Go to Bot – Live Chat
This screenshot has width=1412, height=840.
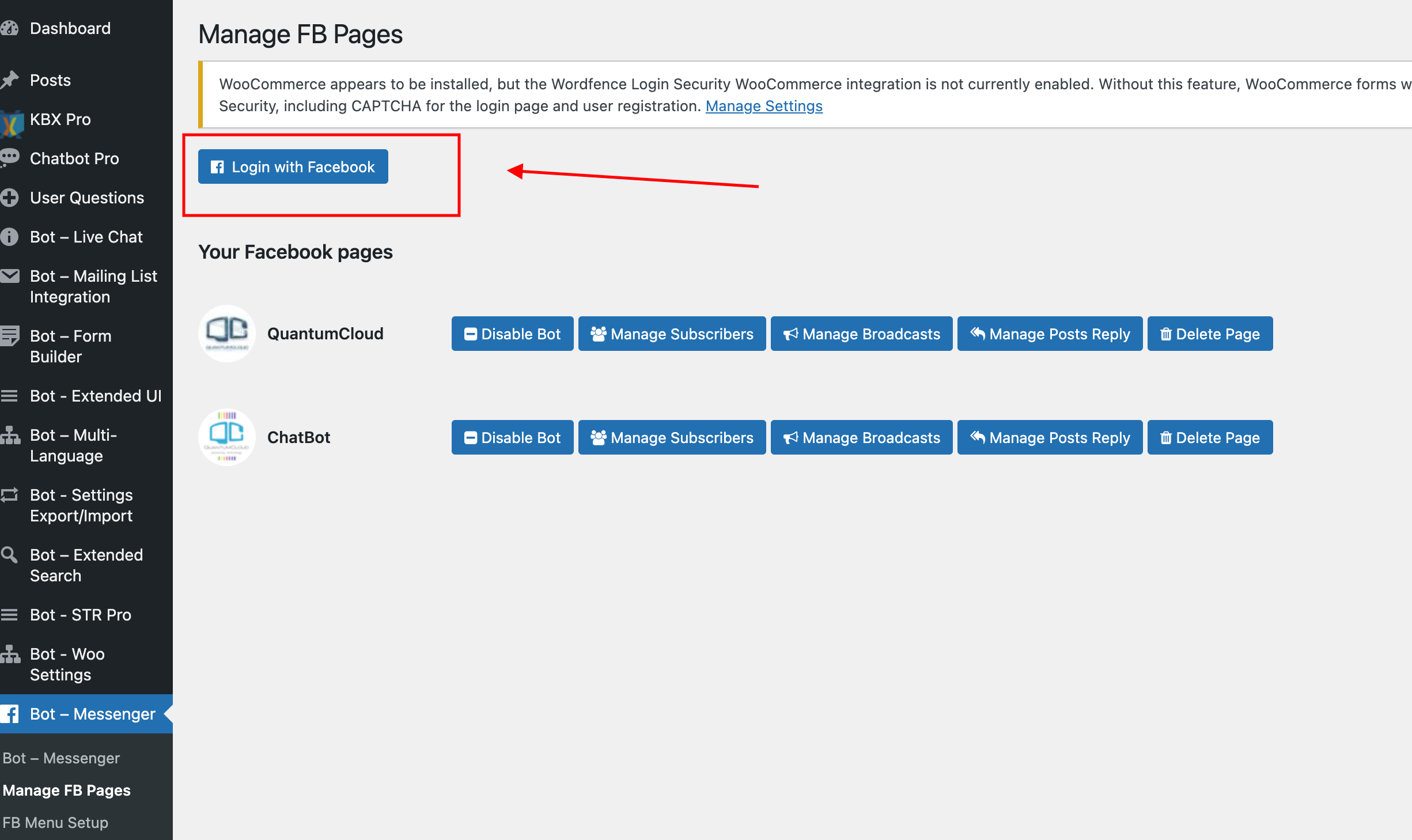coord(86,237)
